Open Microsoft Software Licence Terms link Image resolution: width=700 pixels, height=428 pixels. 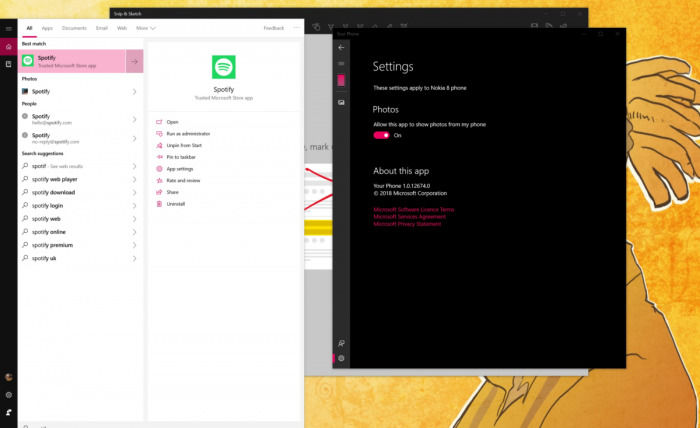[413, 210]
